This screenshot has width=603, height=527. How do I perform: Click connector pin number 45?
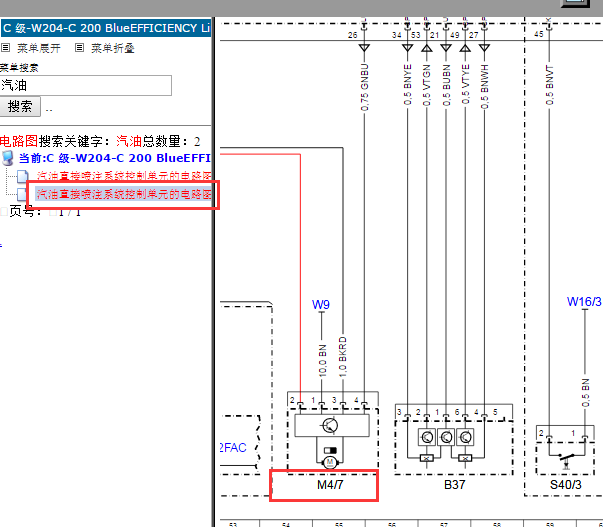coord(539,34)
